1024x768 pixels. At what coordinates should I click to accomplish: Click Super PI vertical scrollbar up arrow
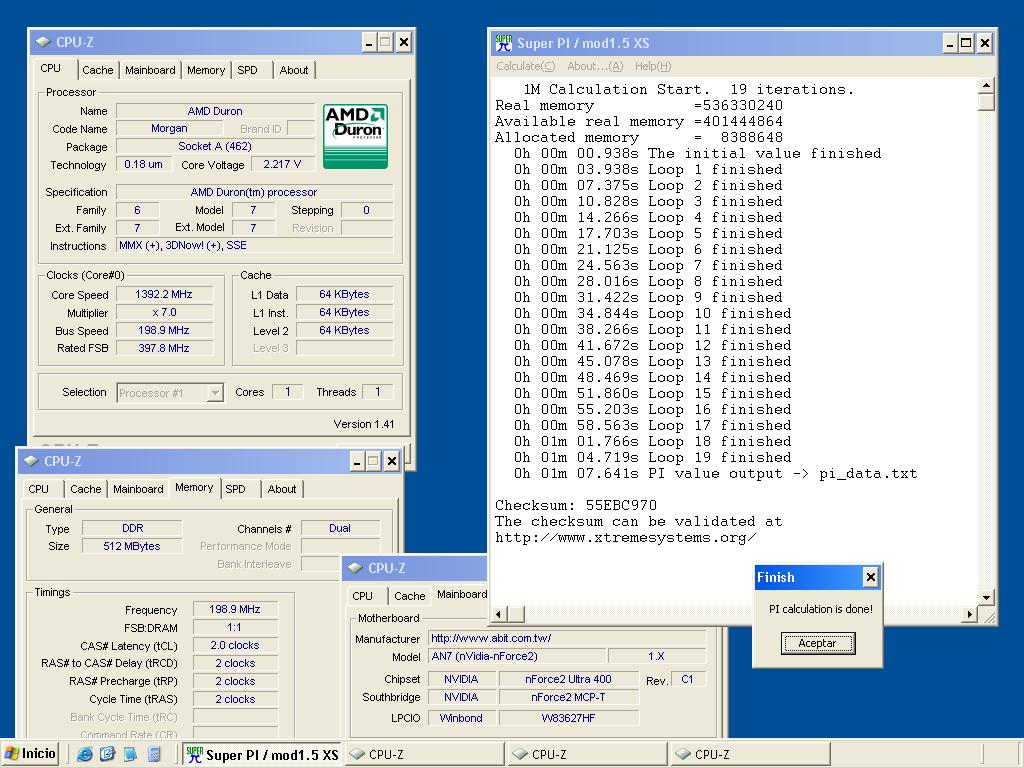point(986,86)
